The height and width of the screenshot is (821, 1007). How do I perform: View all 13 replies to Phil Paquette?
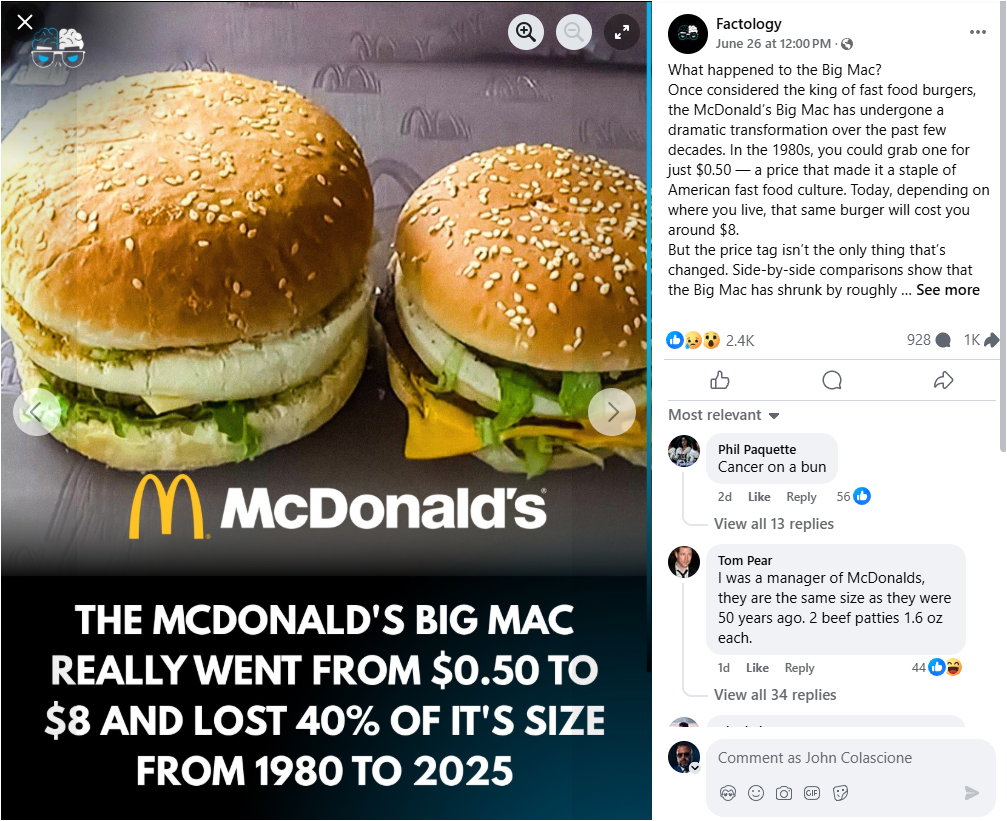(774, 524)
